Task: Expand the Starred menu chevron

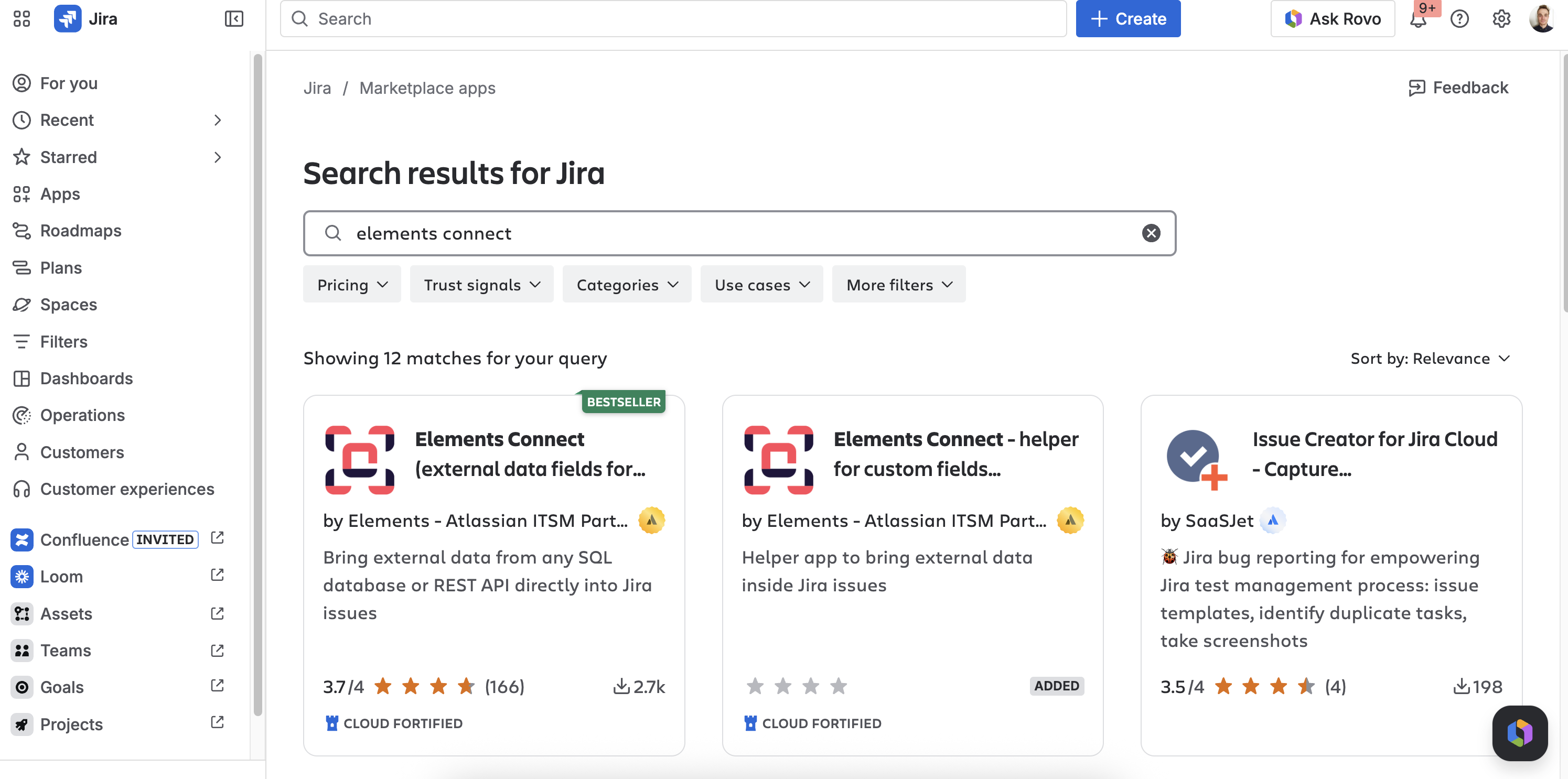Action: click(217, 157)
